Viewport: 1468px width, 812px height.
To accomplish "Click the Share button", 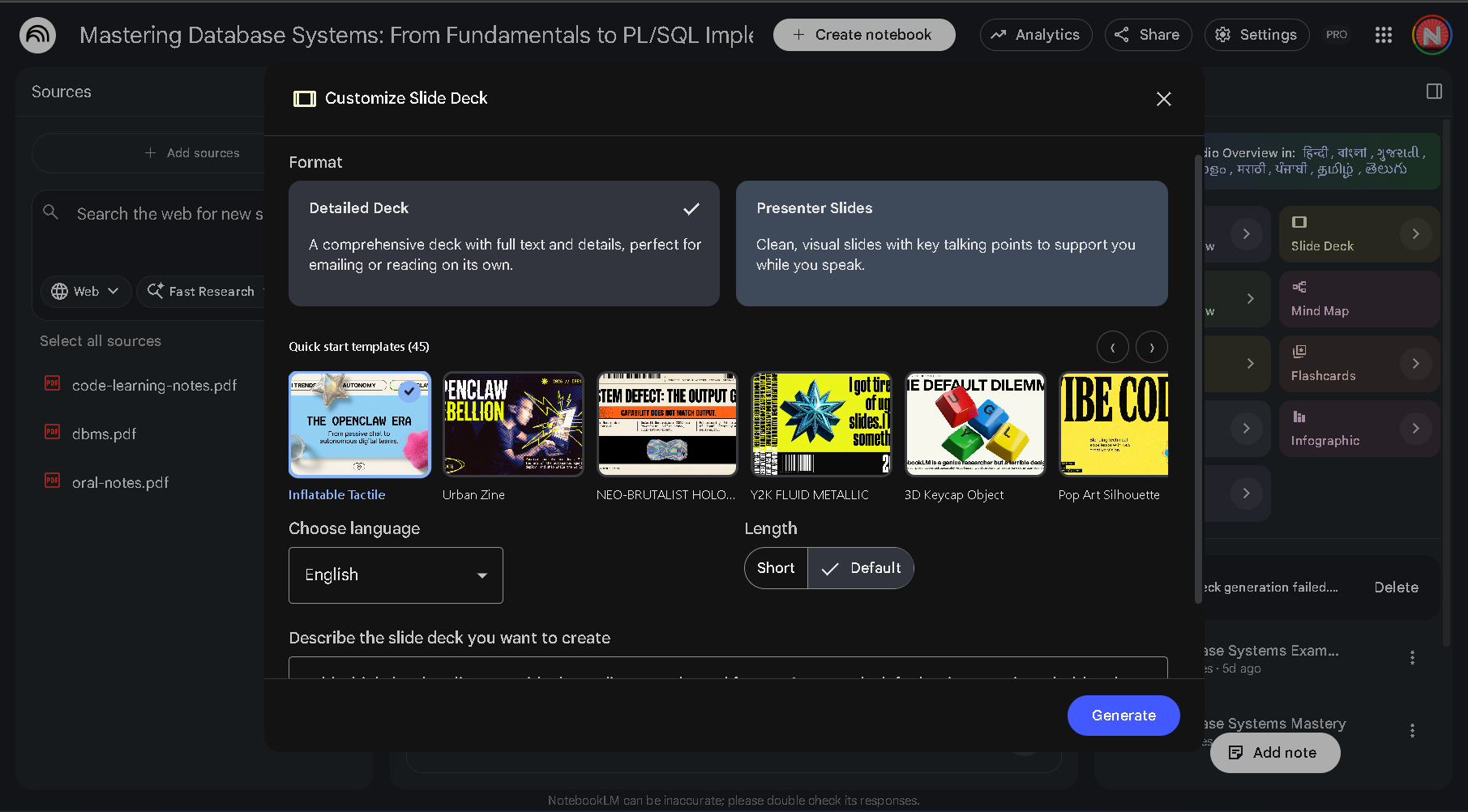I will (x=1148, y=35).
